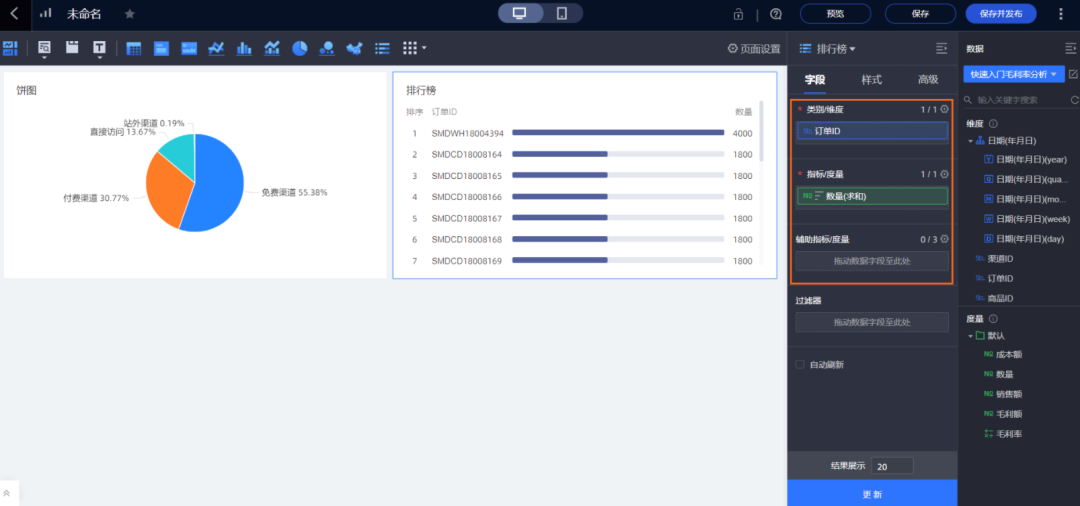
Task: Go back with the top-left arrow
Action: point(14,14)
